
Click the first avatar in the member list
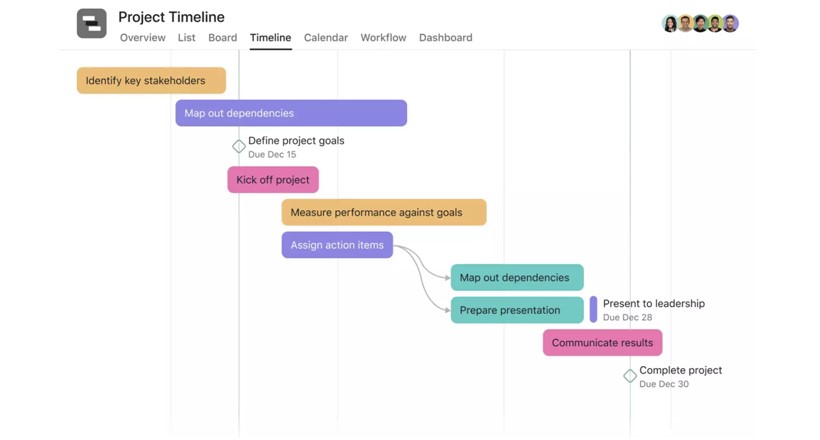pyautogui.click(x=670, y=23)
